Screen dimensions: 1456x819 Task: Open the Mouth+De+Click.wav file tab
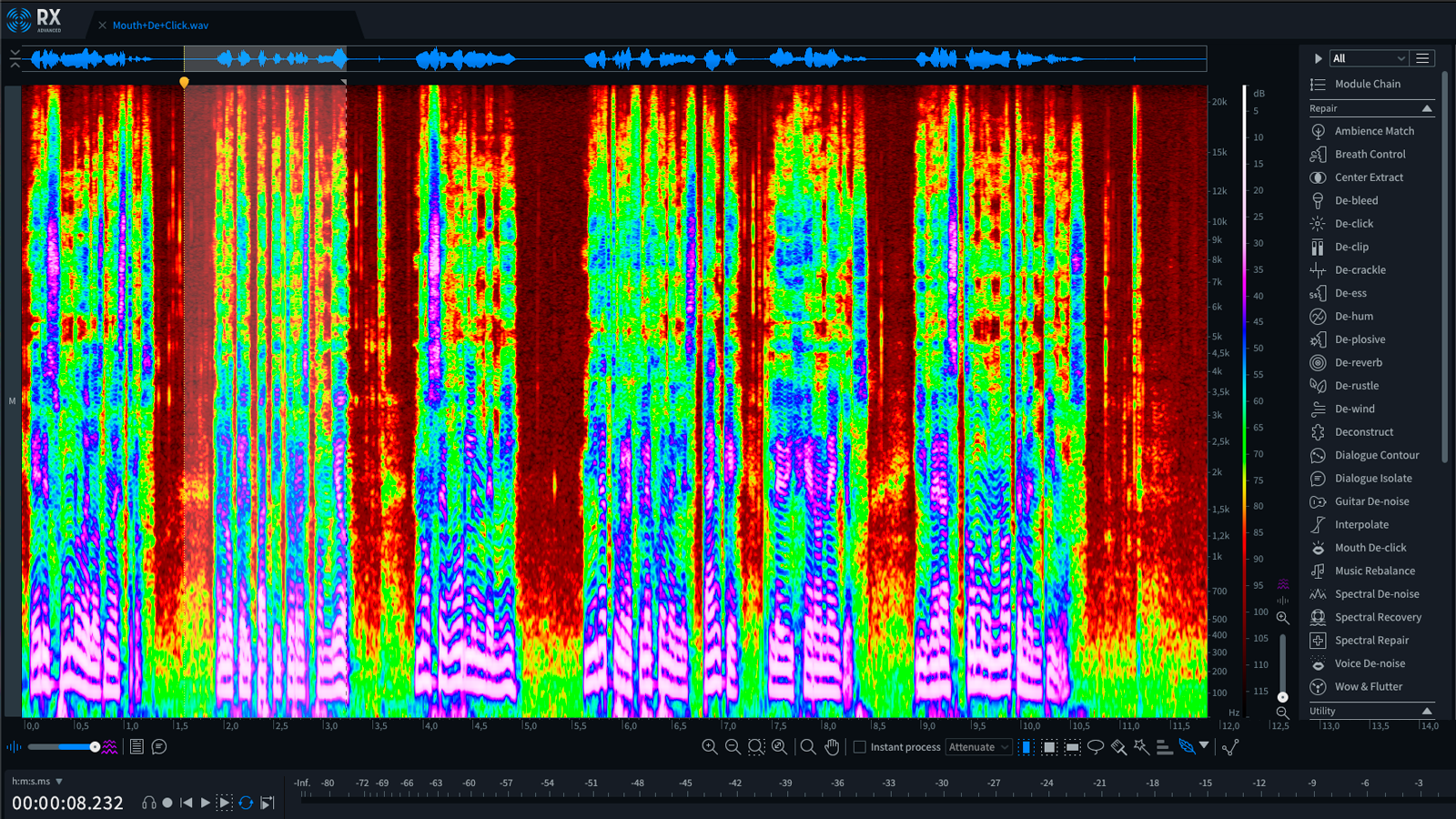pyautogui.click(x=160, y=25)
